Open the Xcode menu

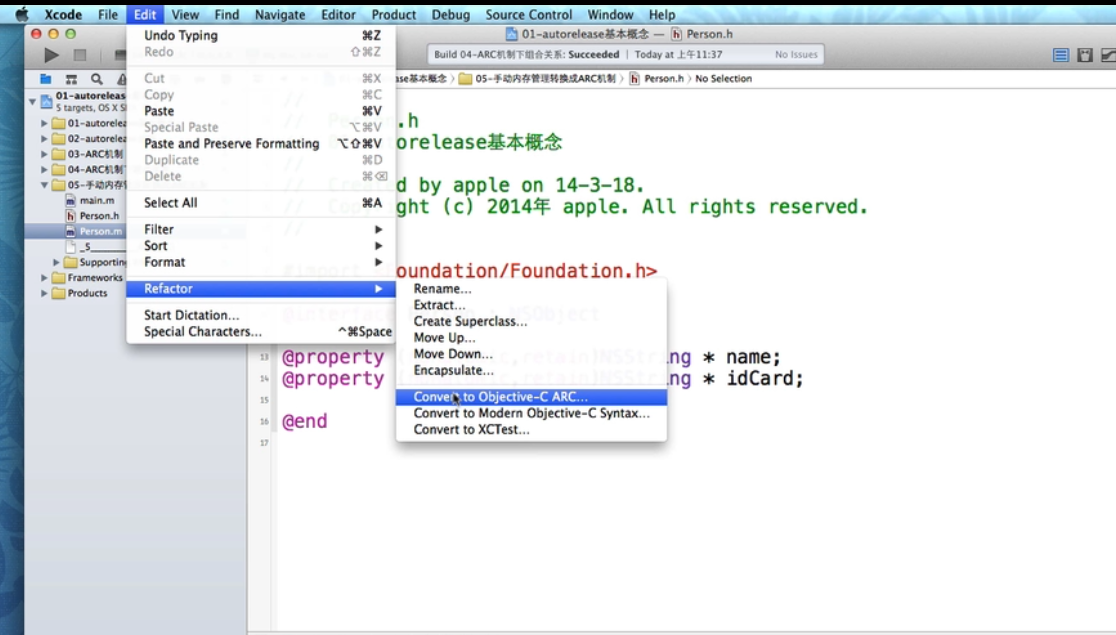[63, 14]
